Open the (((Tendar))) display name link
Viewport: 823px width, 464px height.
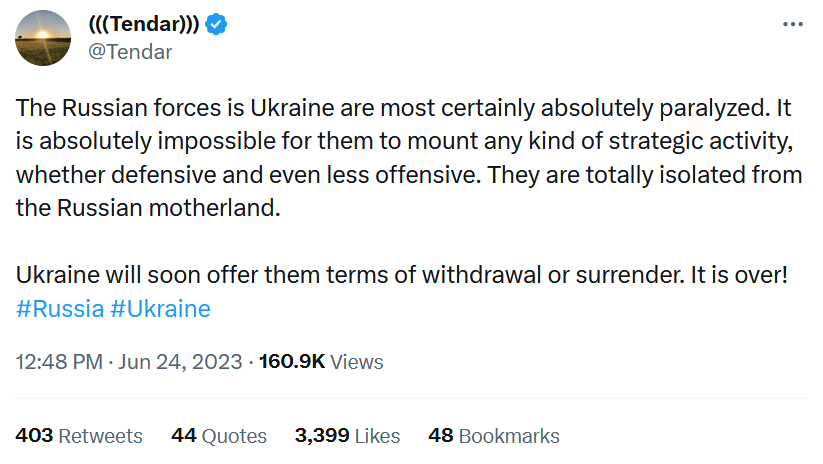[144, 25]
